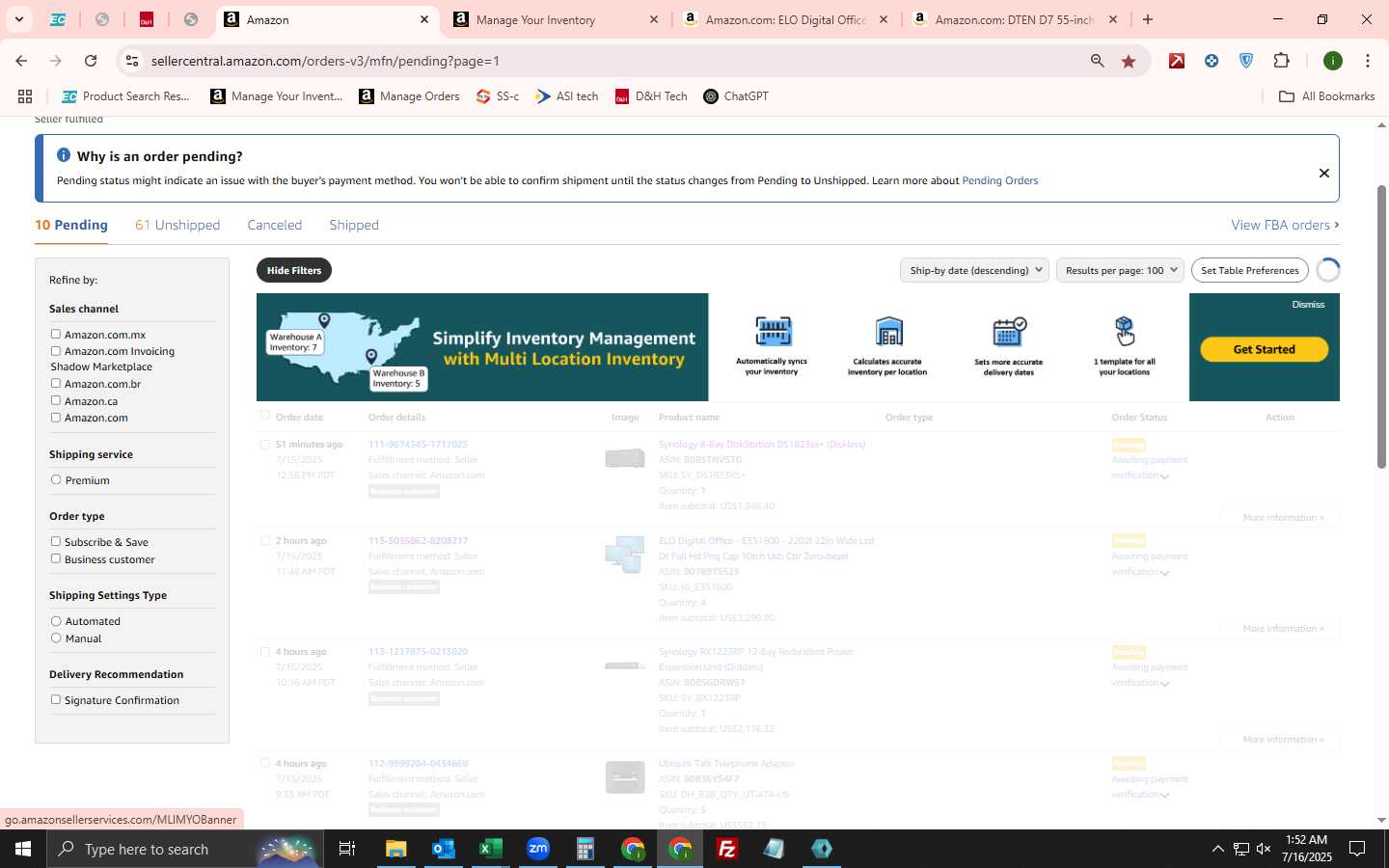
Task: Select the Manual shipping settings radio
Action: pyautogui.click(x=56, y=637)
